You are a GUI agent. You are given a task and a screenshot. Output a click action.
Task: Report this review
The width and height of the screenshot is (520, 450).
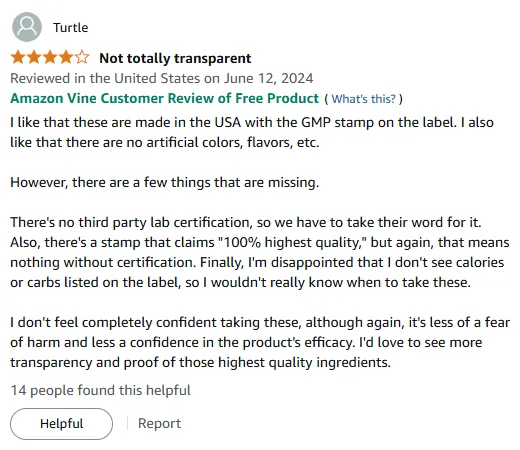click(159, 423)
